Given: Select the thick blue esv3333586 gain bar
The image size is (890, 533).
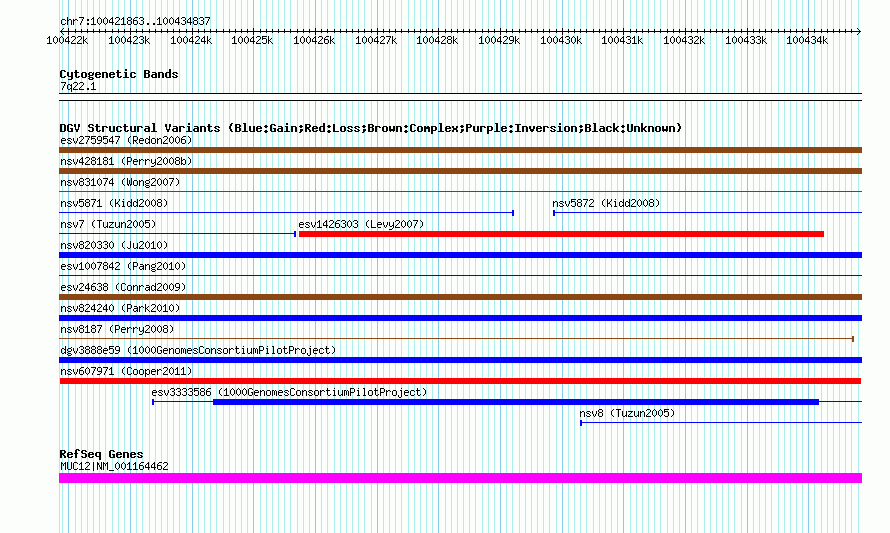Looking at the screenshot, I should [x=516, y=402].
